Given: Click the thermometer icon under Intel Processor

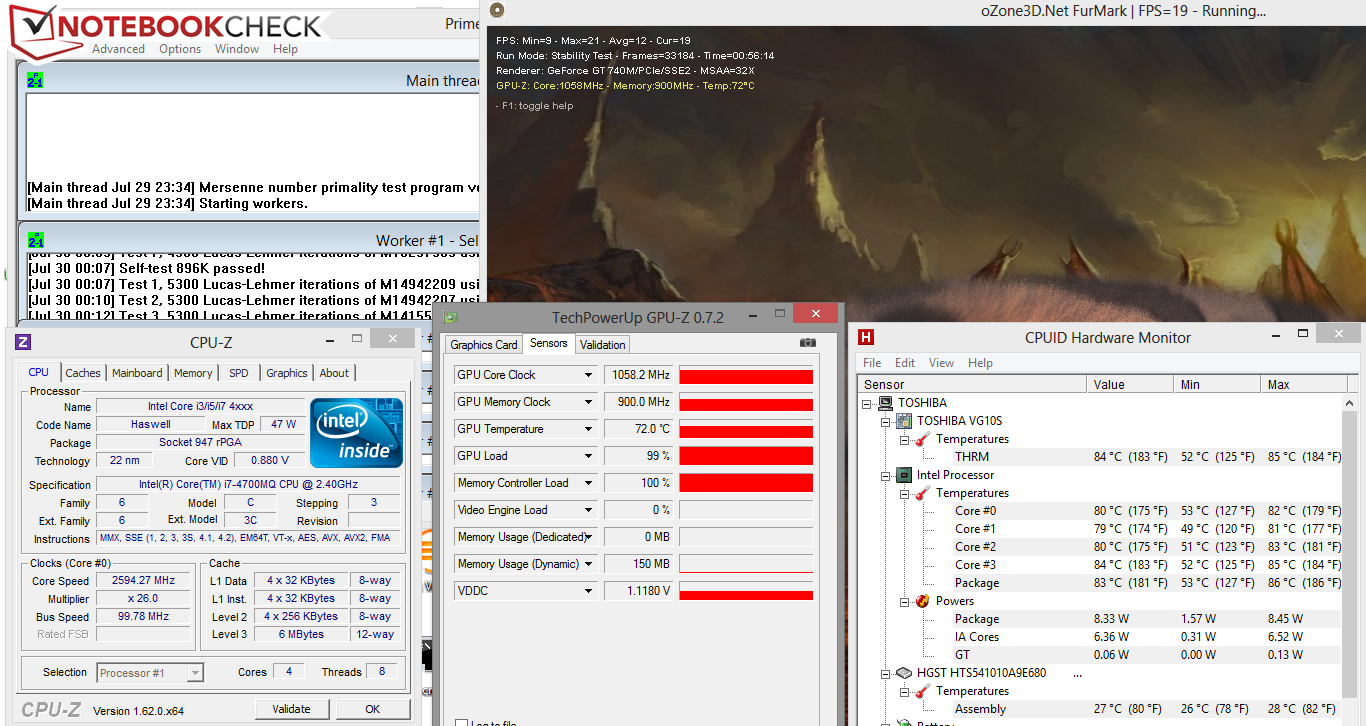Looking at the screenshot, I should pyautogui.click(x=921, y=493).
